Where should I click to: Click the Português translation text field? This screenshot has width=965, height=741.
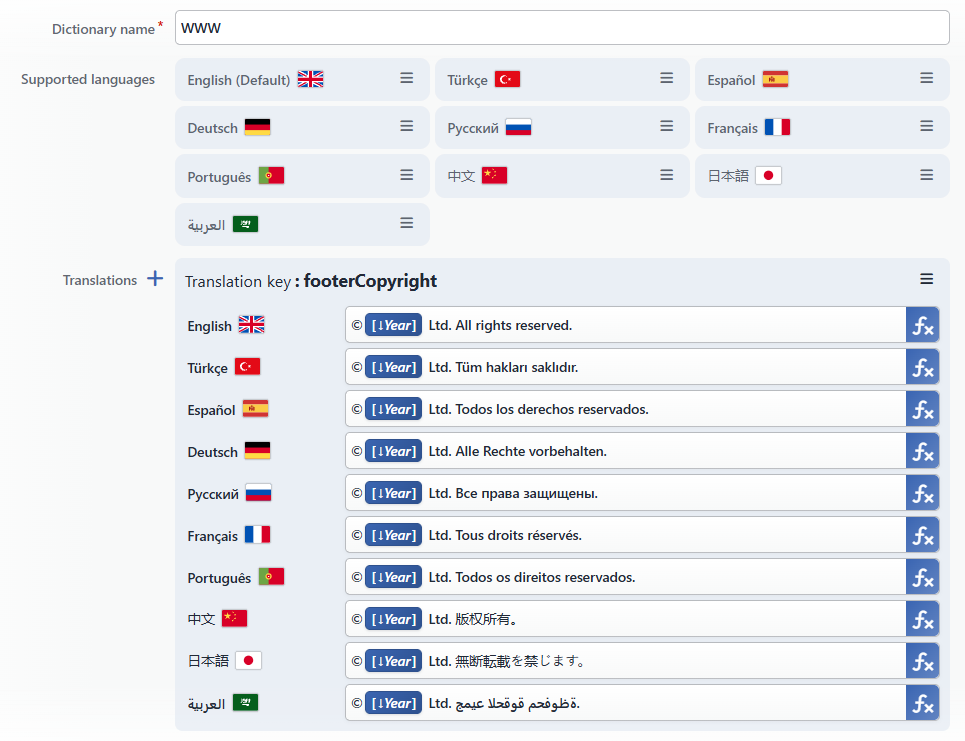pos(626,577)
